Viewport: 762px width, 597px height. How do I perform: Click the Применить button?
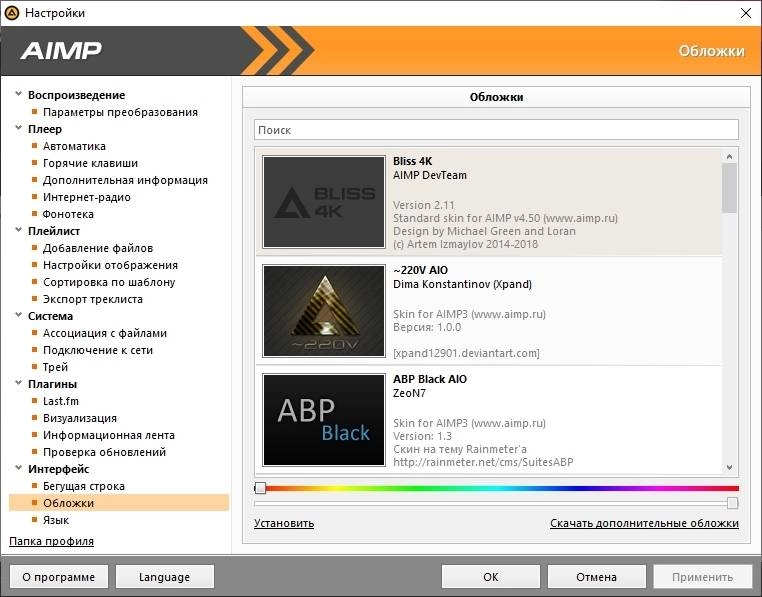click(x=703, y=577)
